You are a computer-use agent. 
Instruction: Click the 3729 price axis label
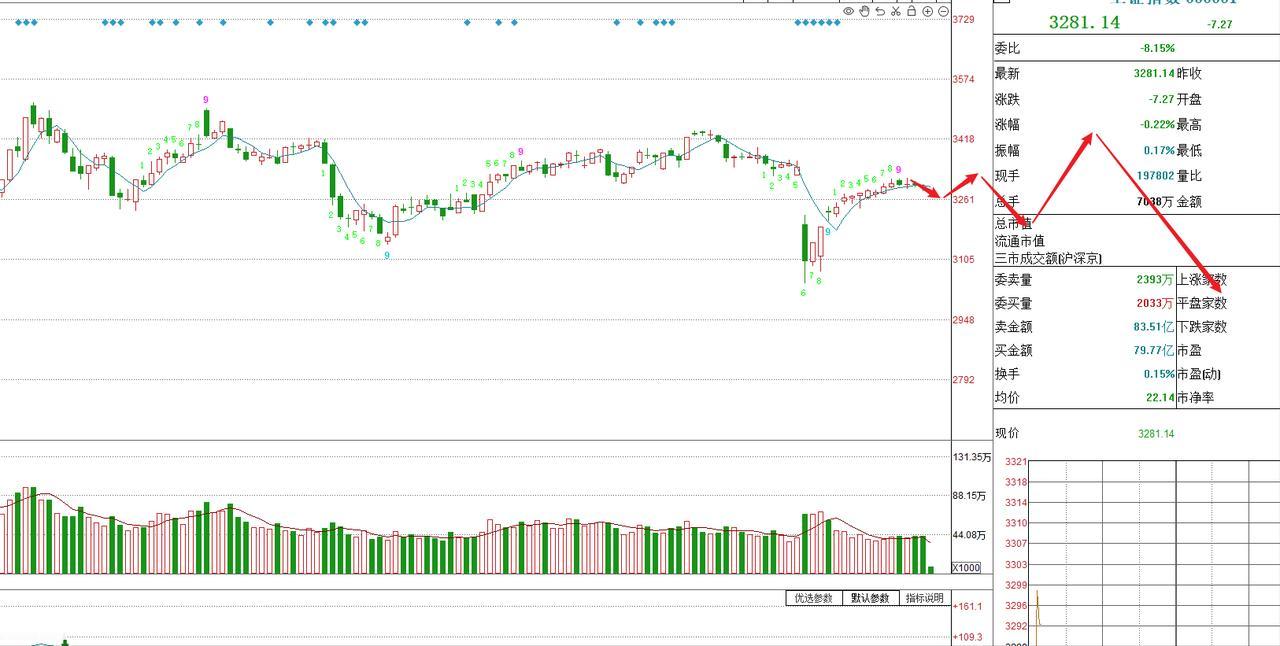(964, 19)
